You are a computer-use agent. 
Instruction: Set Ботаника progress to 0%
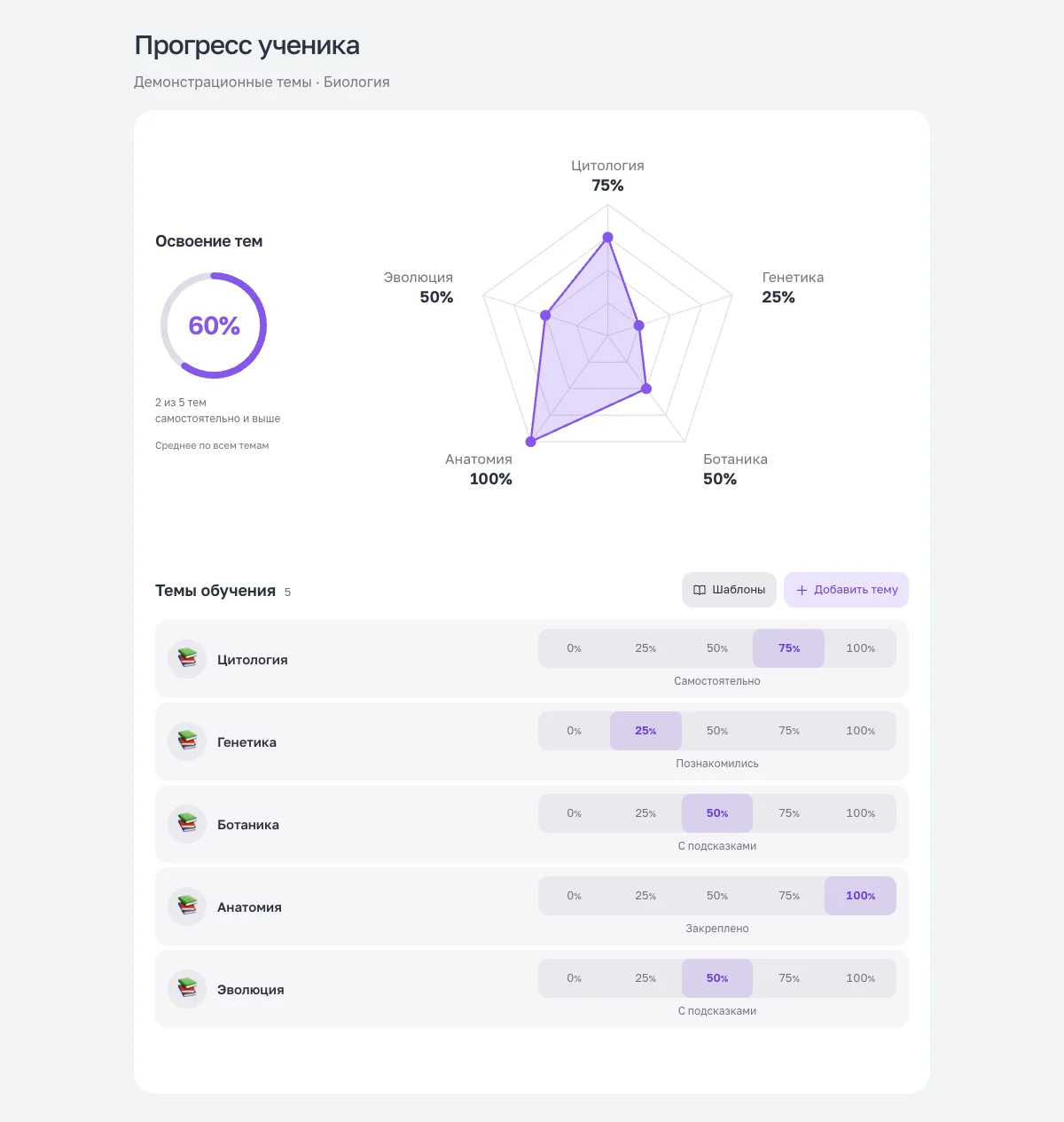[575, 813]
